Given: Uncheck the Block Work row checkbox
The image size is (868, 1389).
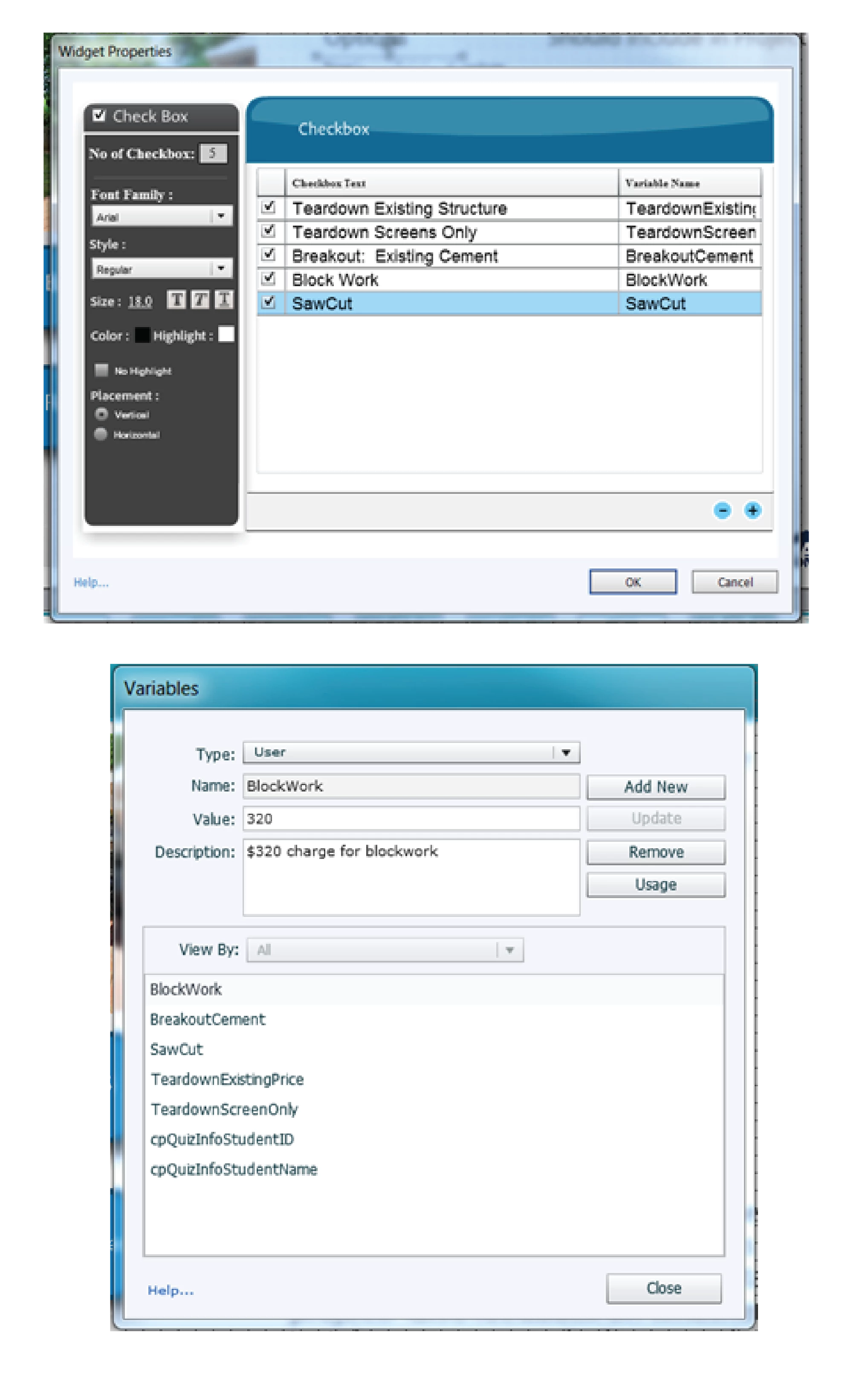Looking at the screenshot, I should 269,279.
